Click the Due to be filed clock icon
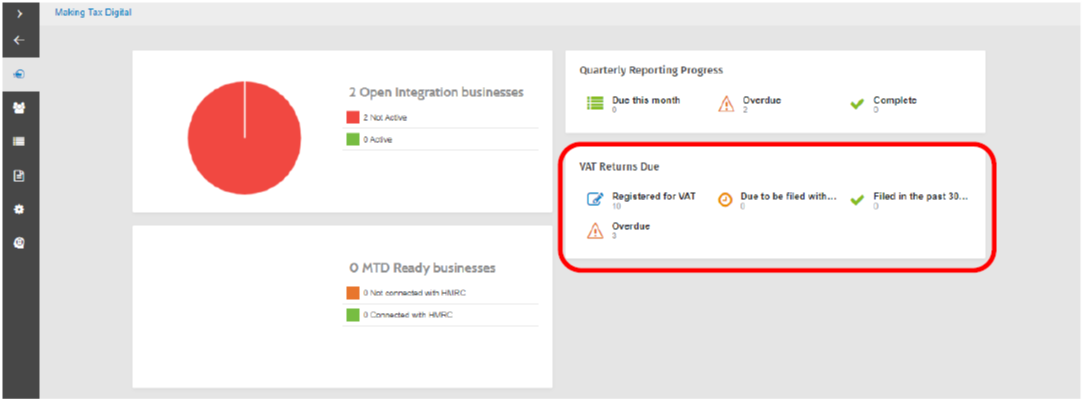 725,200
